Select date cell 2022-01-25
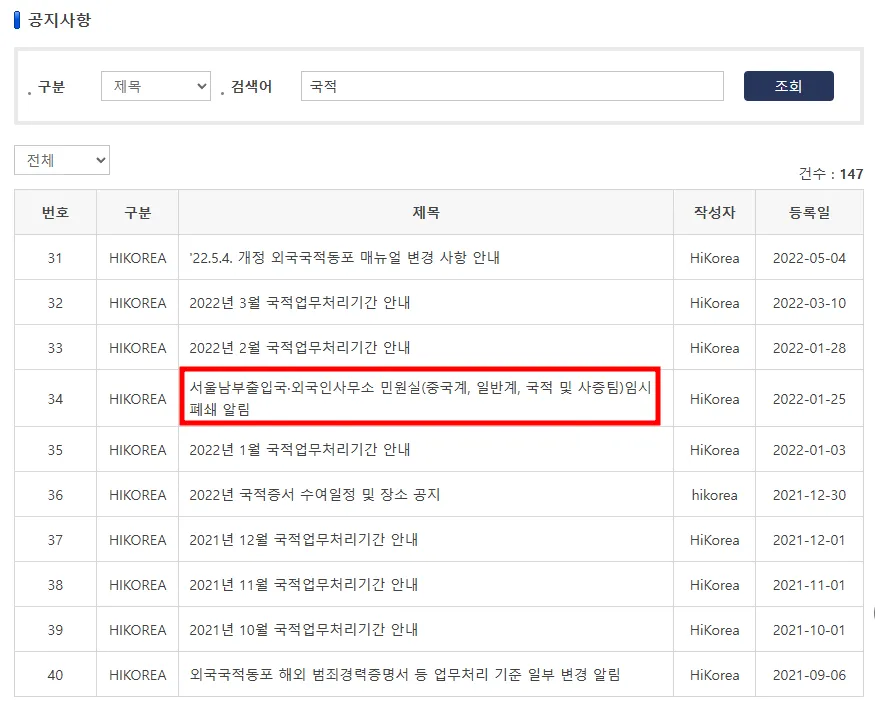Viewport: 875px width, 709px height. (x=809, y=399)
